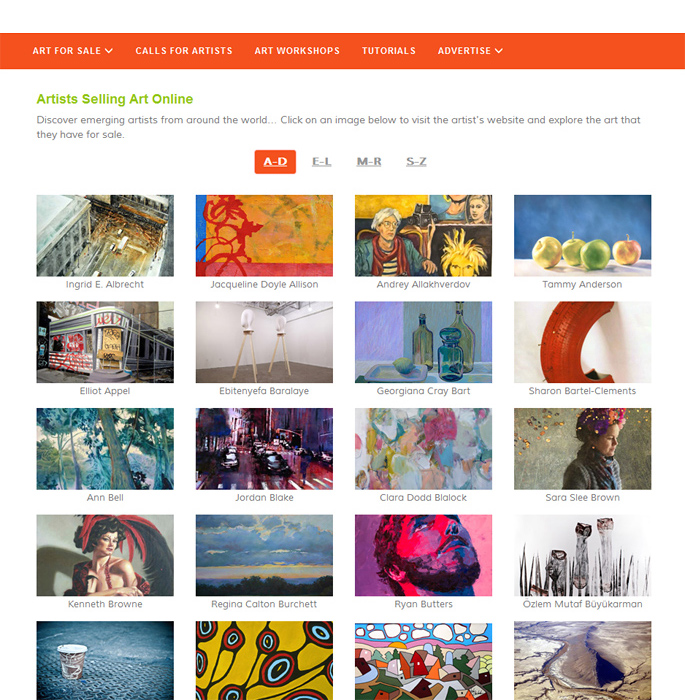Viewport: 685px width, 700px height.
Task: Go to Art Workshops page
Action: [297, 51]
